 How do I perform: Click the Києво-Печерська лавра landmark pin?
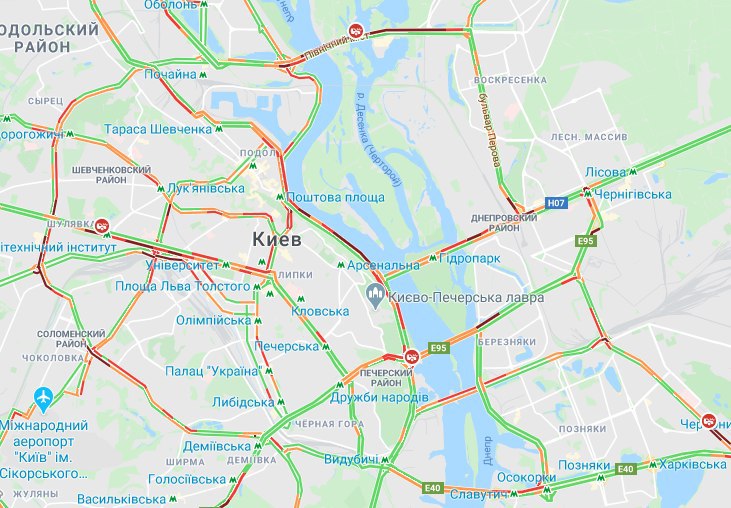pyautogui.click(x=375, y=296)
